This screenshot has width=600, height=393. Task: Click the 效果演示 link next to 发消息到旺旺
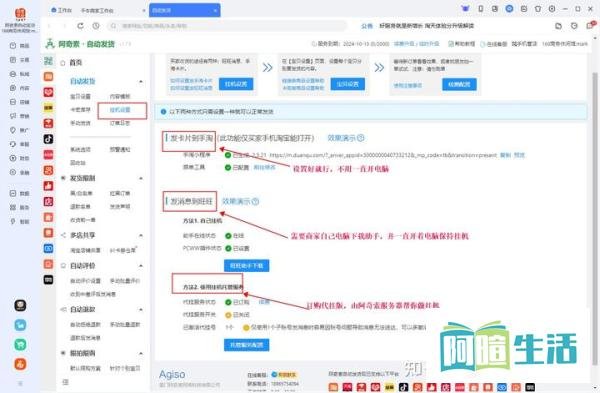click(x=236, y=201)
